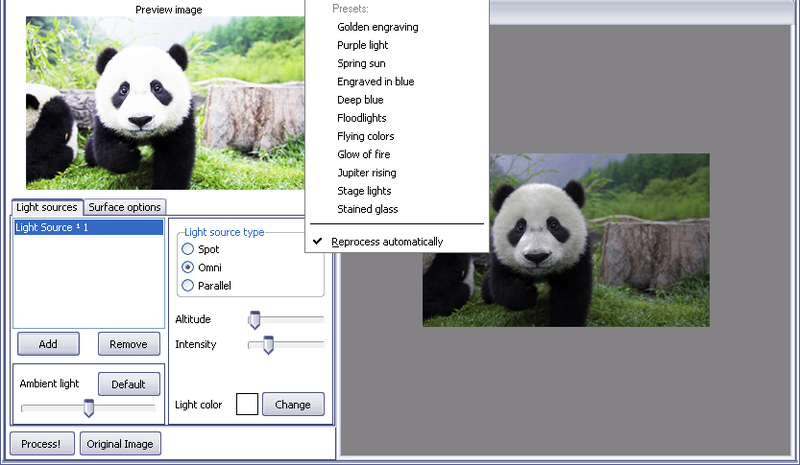Click the Light color white swatch
The width and height of the screenshot is (800, 465).
(246, 405)
